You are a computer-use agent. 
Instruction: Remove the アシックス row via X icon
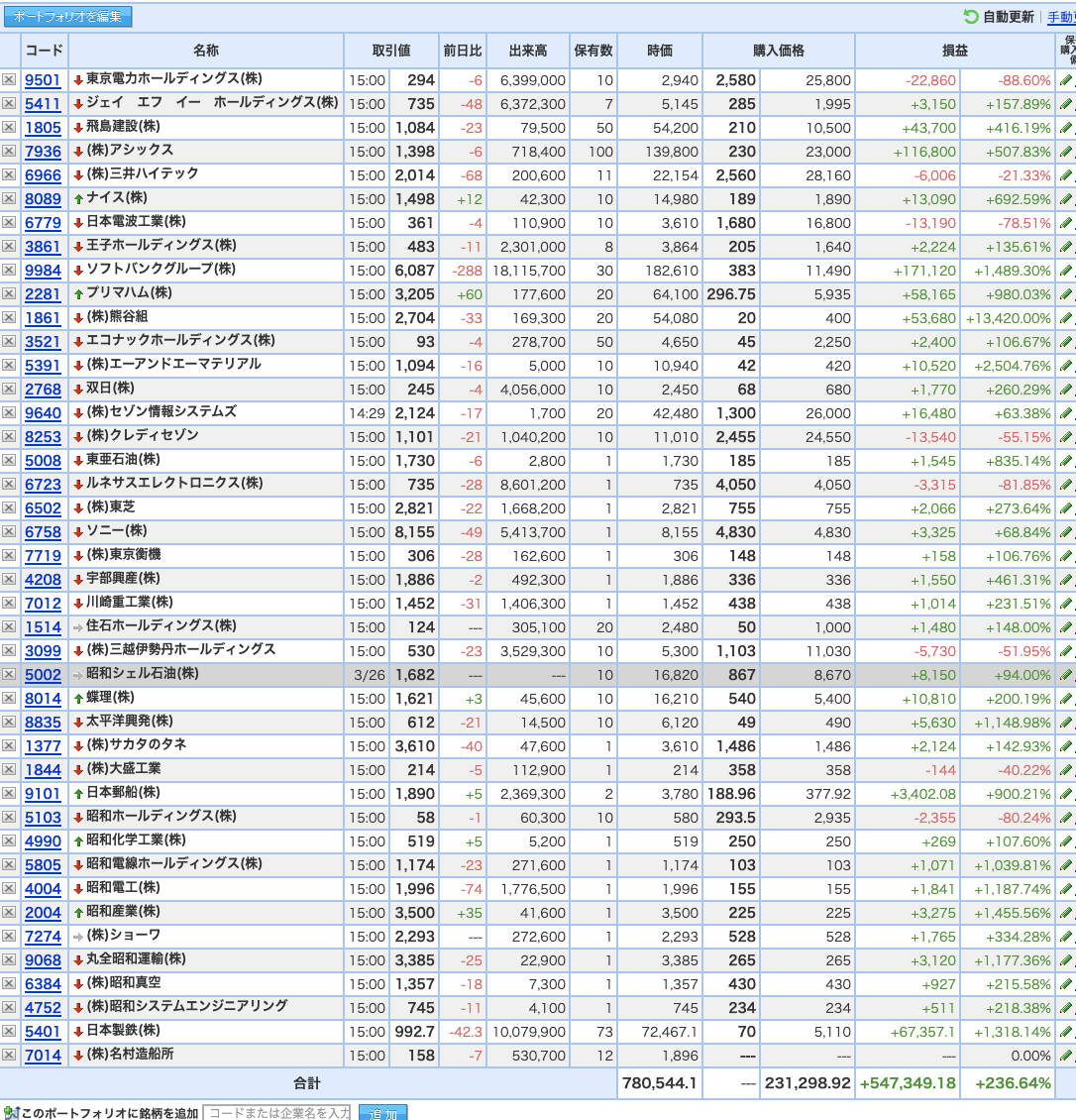tap(9, 152)
